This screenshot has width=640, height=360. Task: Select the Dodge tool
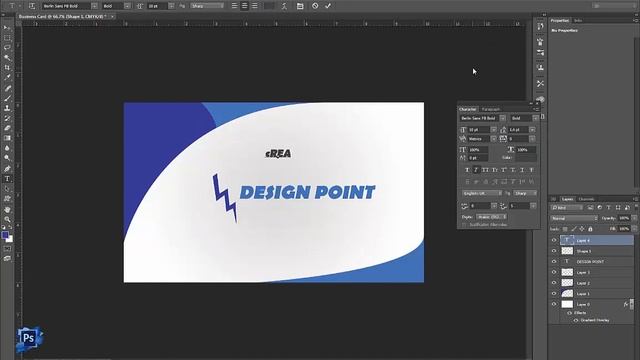coord(7,158)
